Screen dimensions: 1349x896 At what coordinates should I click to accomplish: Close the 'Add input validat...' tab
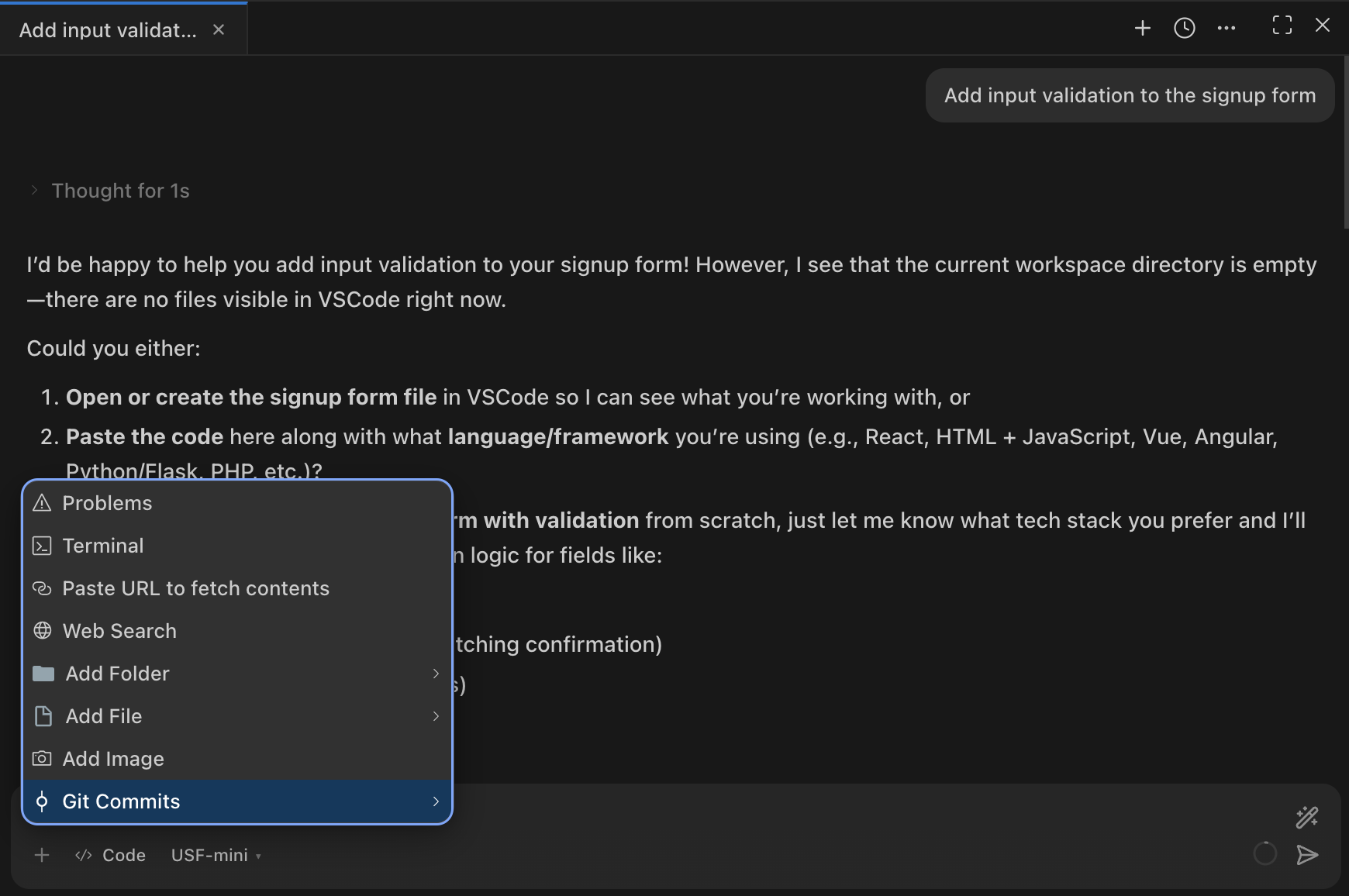click(219, 29)
